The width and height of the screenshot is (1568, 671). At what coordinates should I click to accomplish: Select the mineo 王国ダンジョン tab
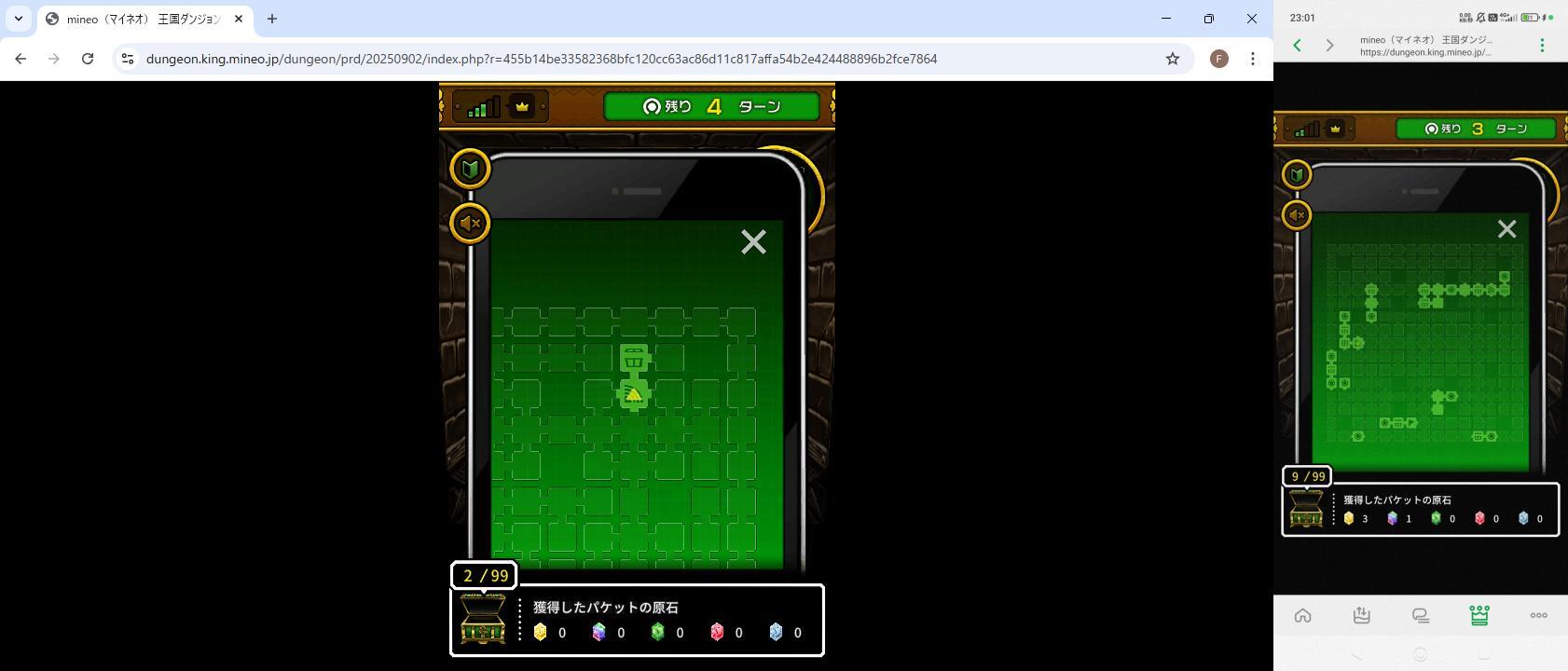tap(143, 19)
